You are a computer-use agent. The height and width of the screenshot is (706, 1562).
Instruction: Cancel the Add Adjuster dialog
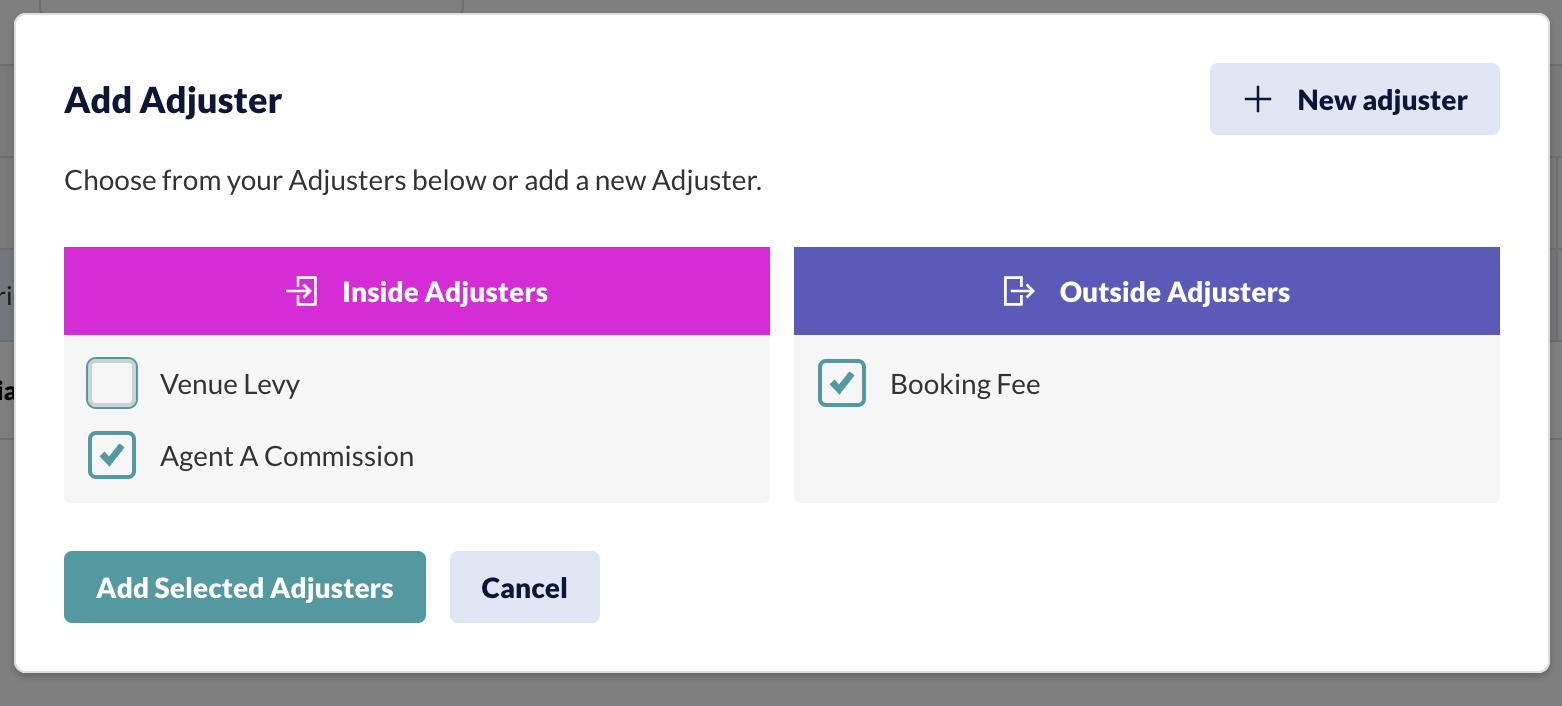click(x=525, y=587)
